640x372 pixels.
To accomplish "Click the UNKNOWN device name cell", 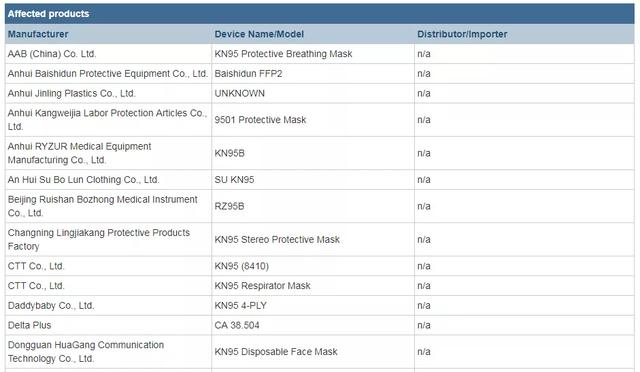I will 313,94.
